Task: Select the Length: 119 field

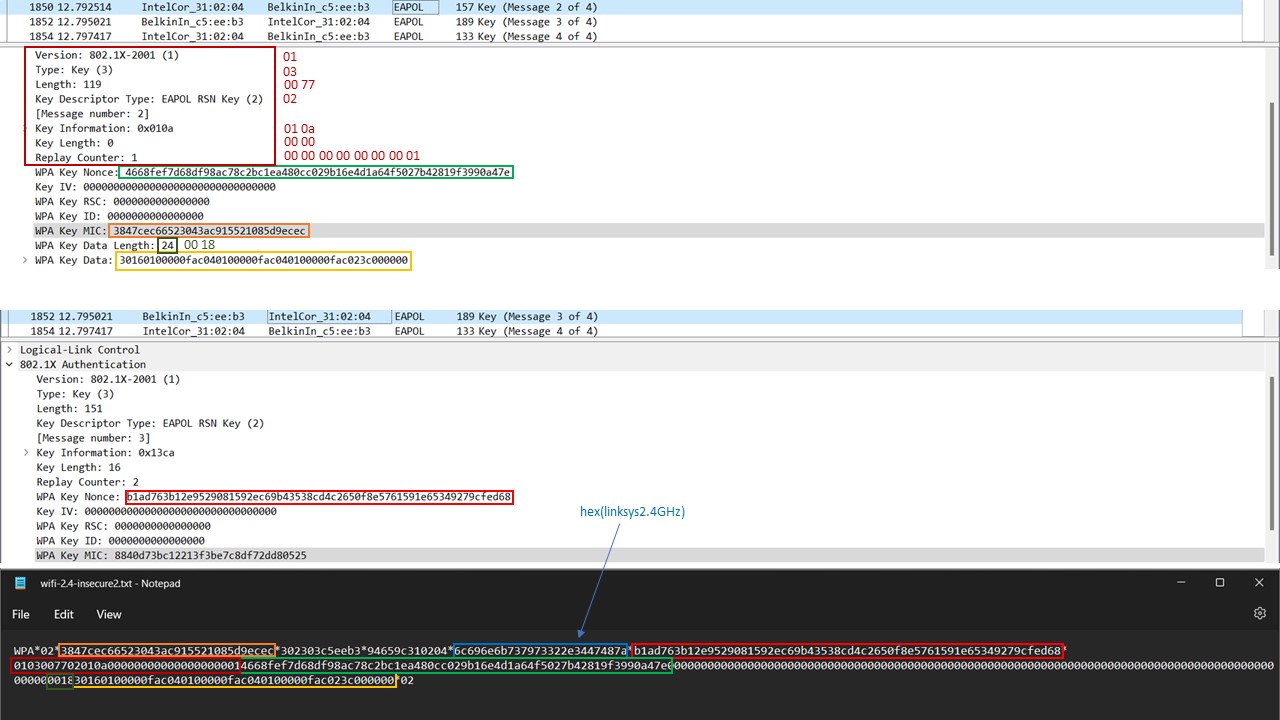Action: 68,85
